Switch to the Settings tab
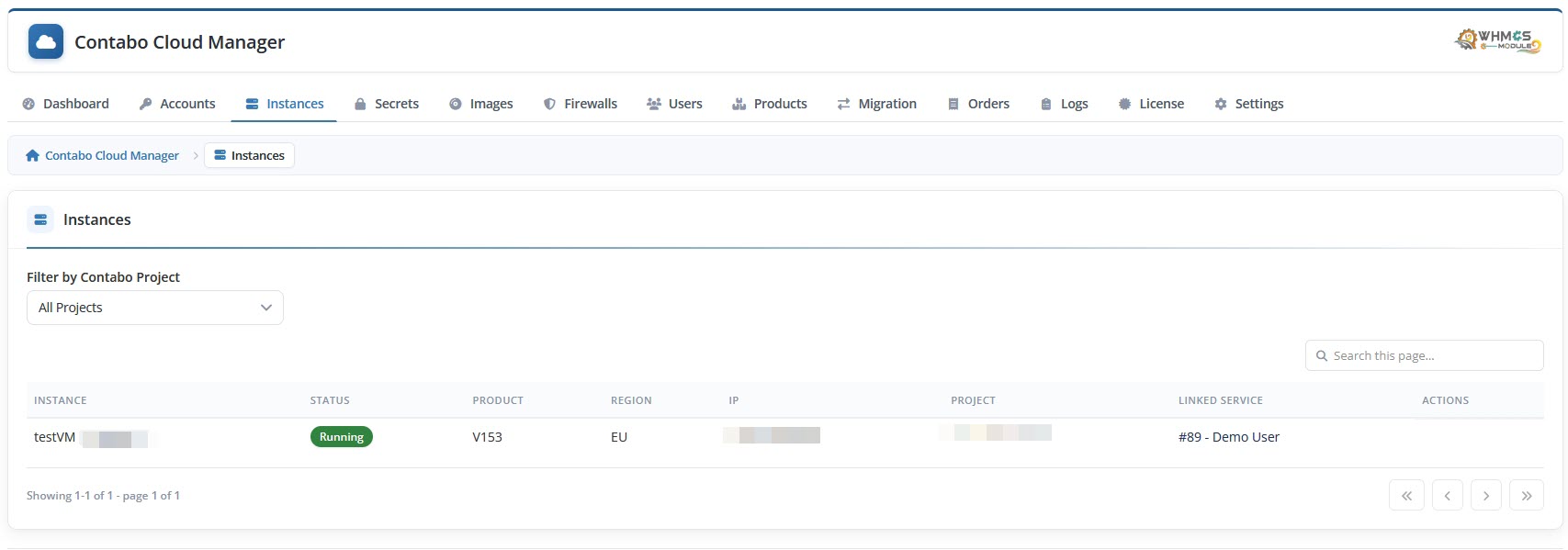The height and width of the screenshot is (550, 1568). point(1248,104)
